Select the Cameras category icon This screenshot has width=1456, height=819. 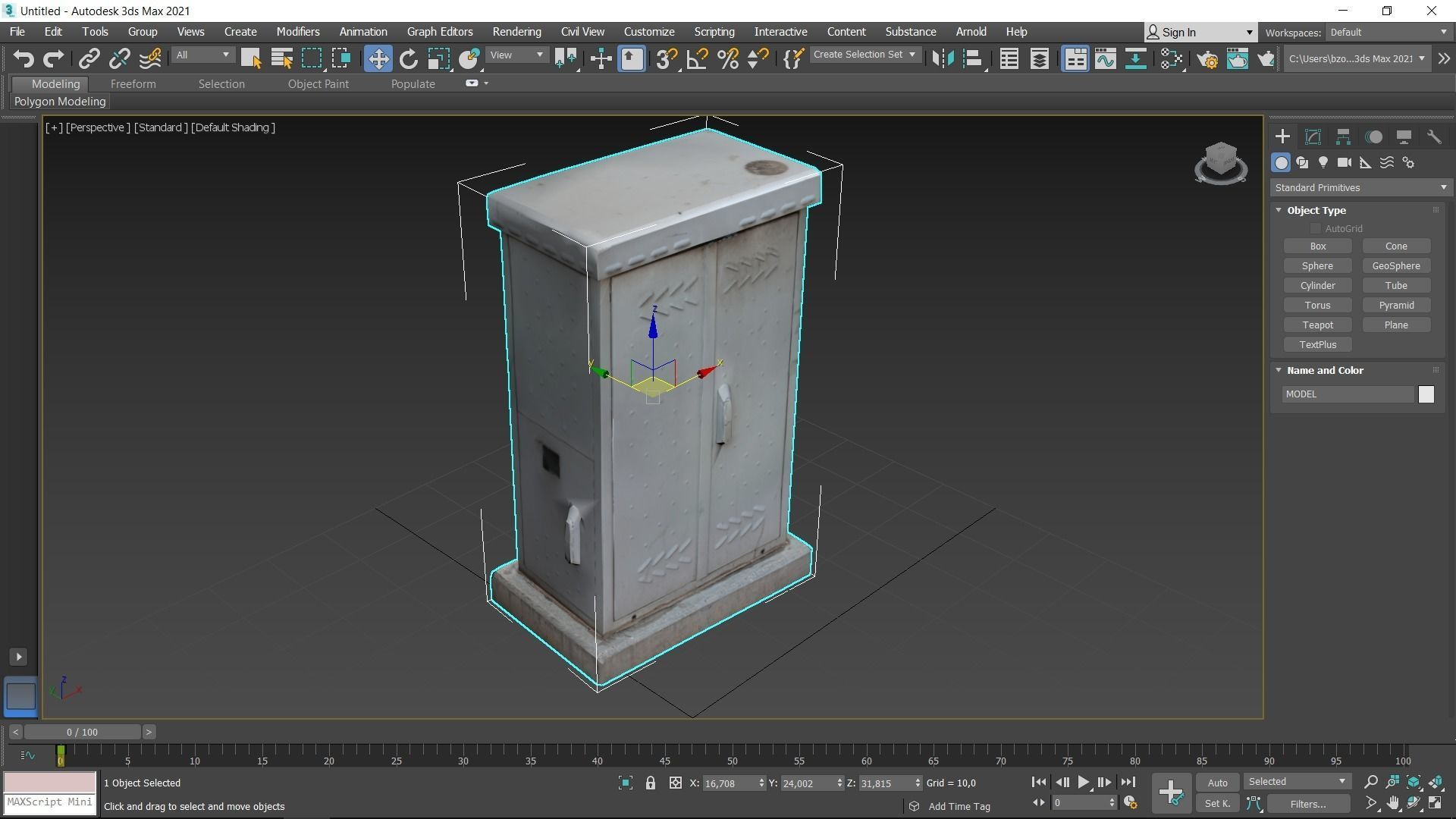(x=1345, y=162)
